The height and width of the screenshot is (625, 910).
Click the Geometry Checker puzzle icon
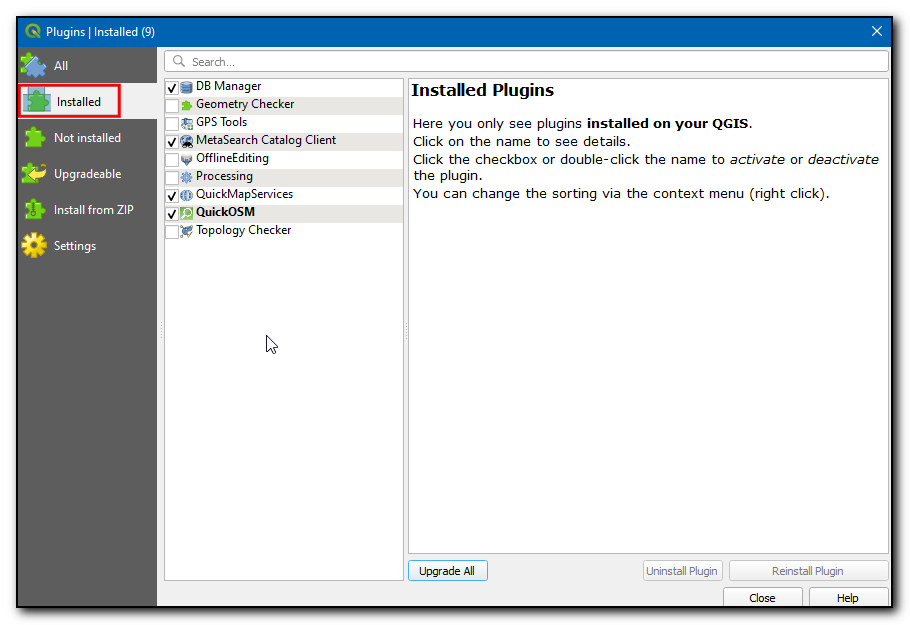[x=187, y=105]
